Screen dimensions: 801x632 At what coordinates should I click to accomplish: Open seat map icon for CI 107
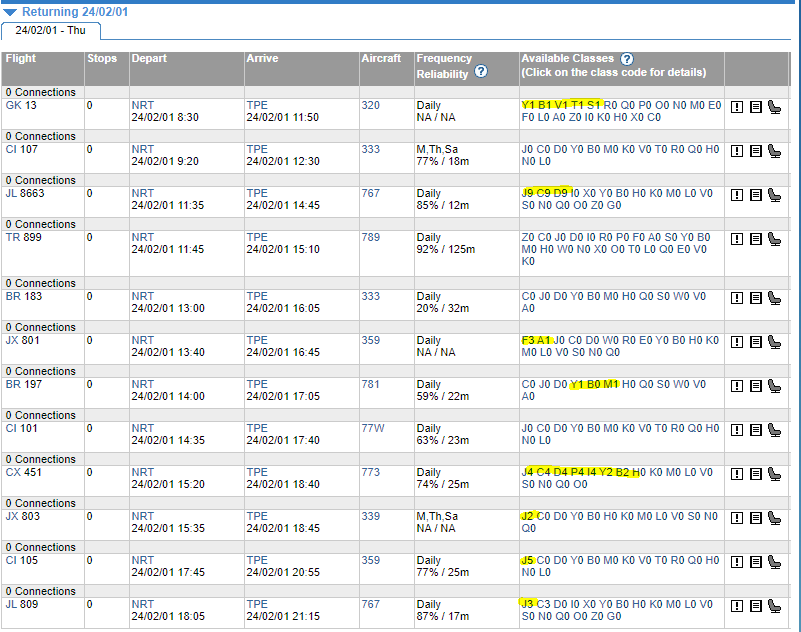775,151
